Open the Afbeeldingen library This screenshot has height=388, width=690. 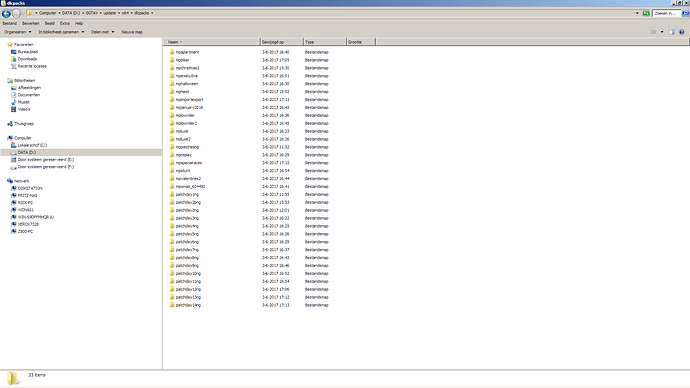[29, 88]
